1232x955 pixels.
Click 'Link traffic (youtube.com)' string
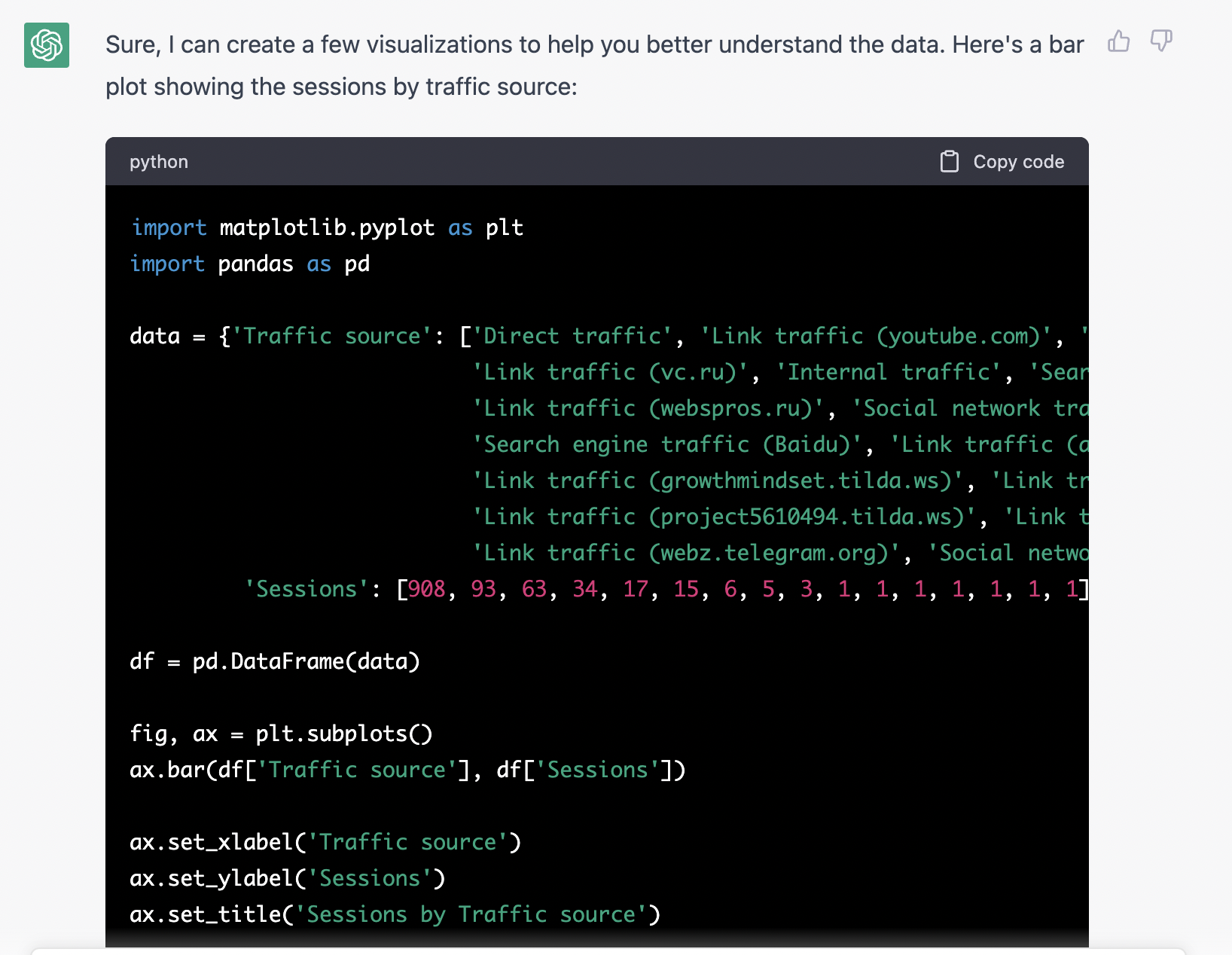tap(876, 336)
